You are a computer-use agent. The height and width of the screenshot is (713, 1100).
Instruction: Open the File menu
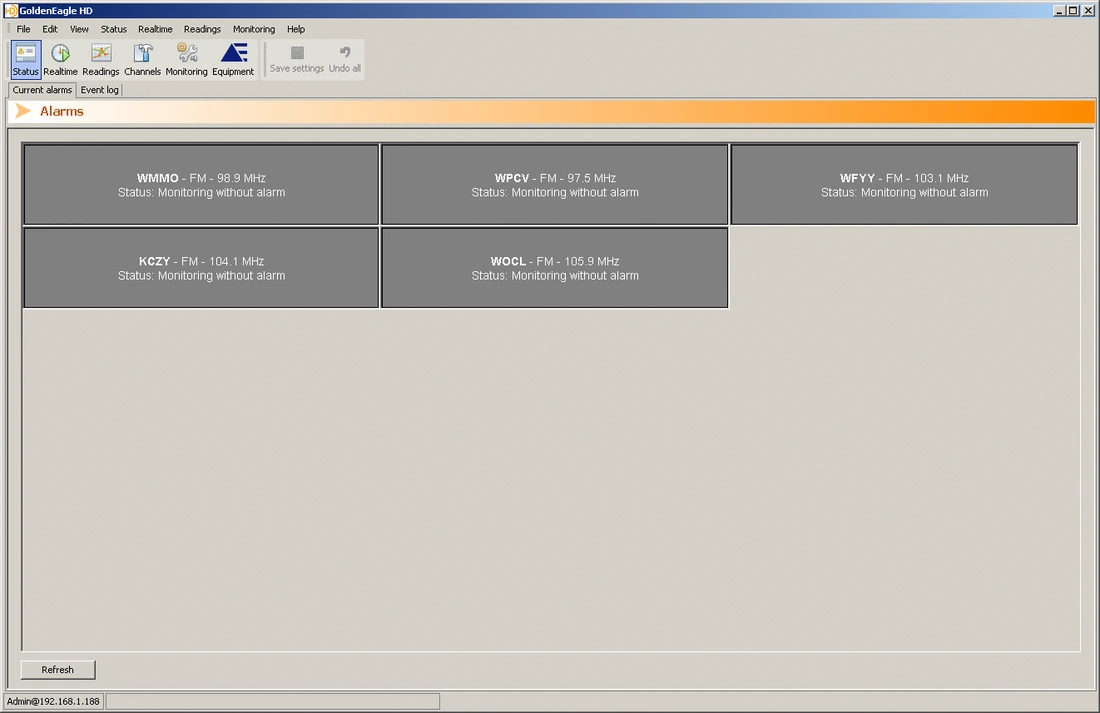pos(23,29)
